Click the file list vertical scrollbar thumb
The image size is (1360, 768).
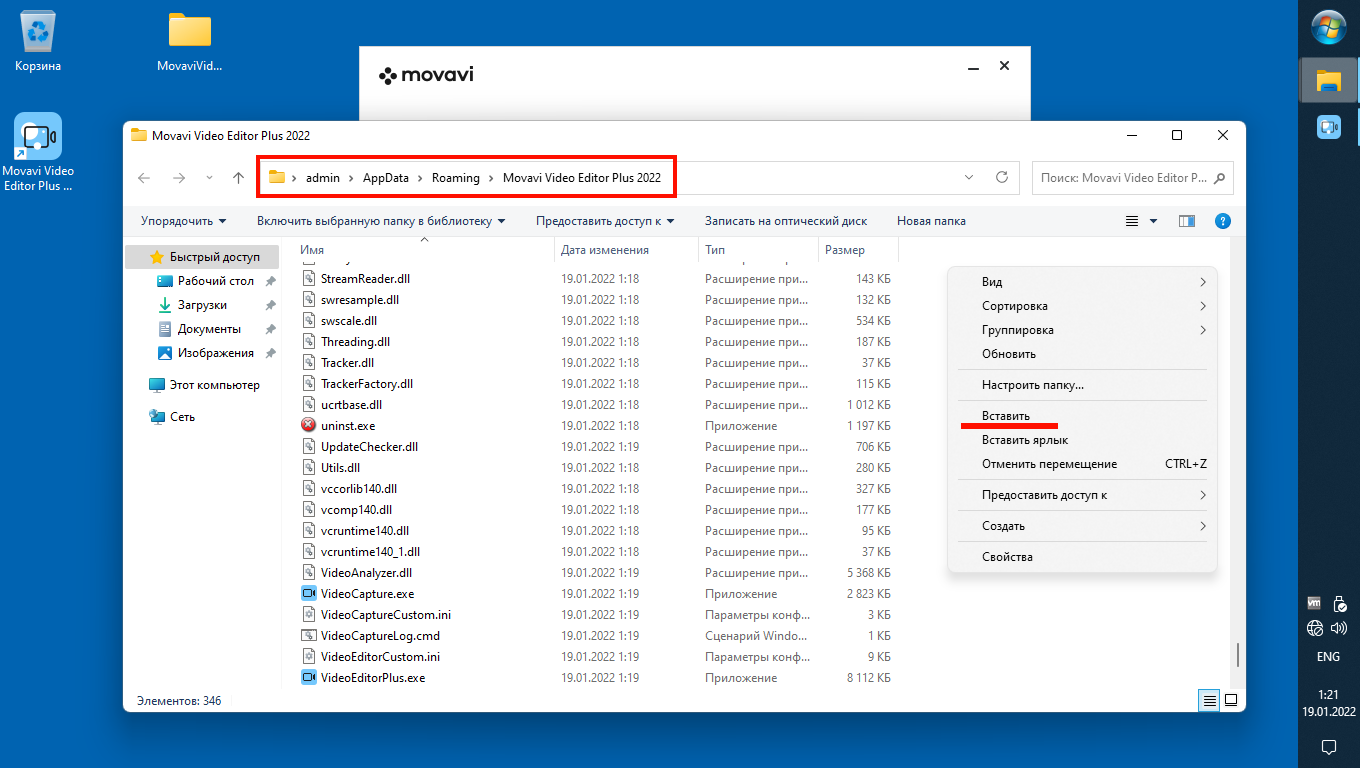click(x=1238, y=654)
